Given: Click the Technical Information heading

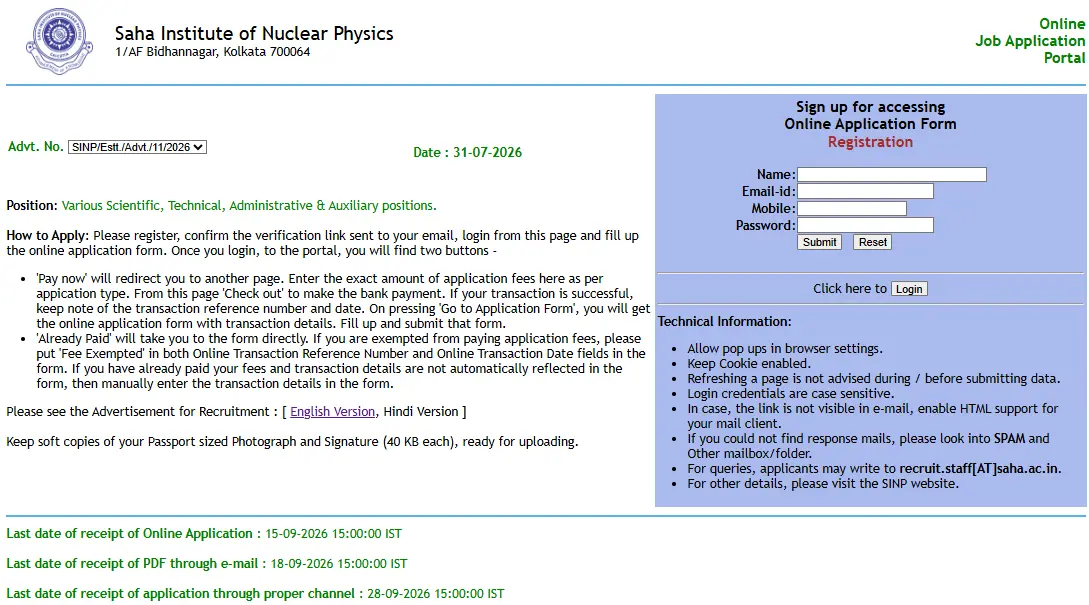Looking at the screenshot, I should [724, 322].
